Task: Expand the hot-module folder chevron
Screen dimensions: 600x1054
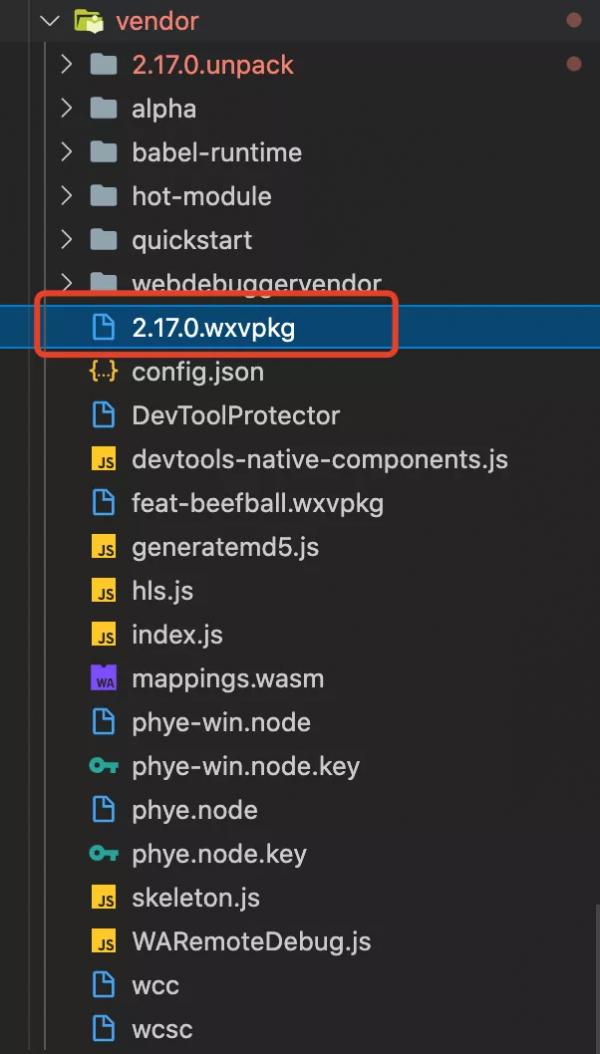Action: (66, 197)
